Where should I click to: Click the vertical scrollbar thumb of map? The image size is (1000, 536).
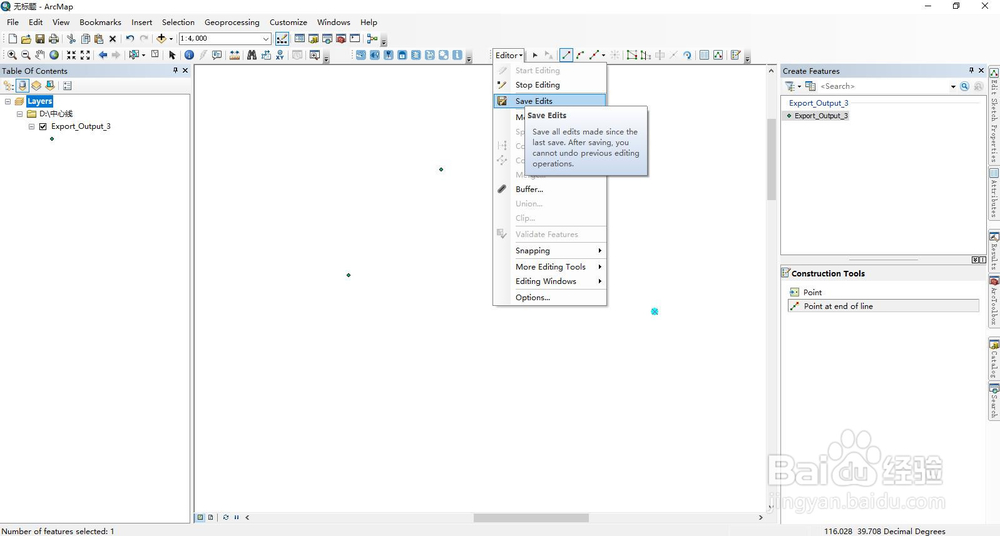click(771, 160)
